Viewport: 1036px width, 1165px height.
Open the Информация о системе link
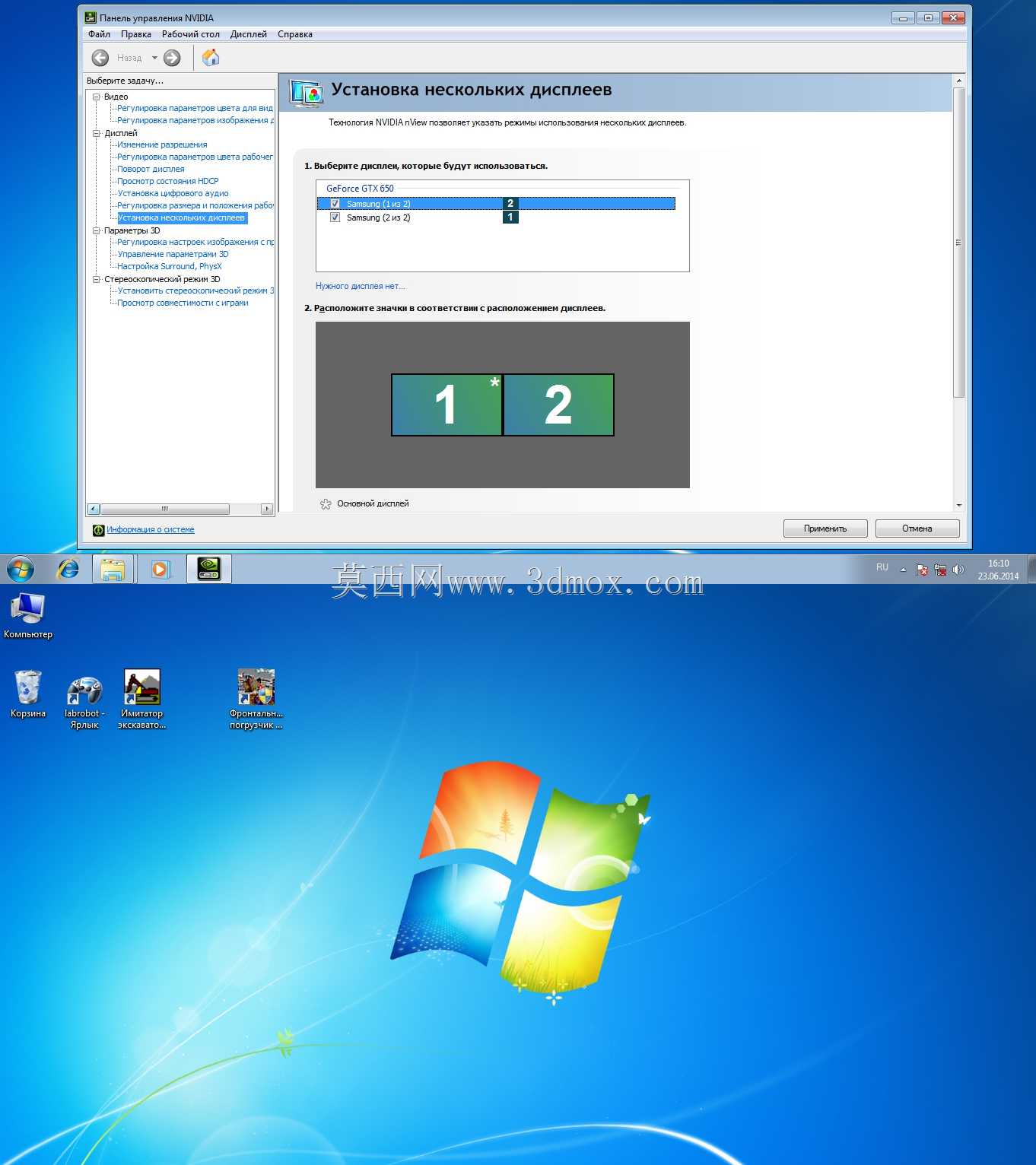point(151,530)
